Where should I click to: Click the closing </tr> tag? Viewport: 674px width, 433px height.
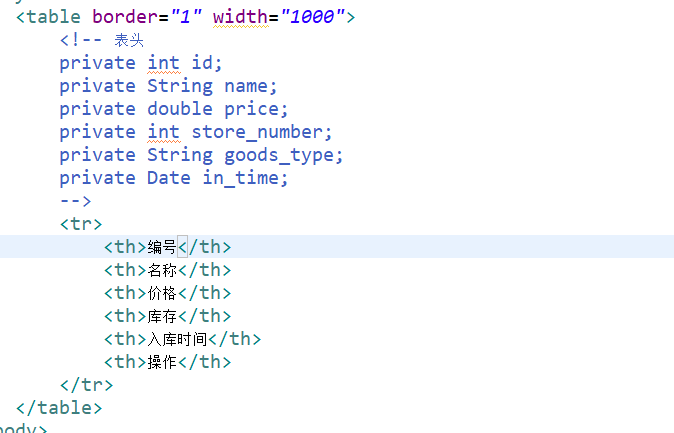point(86,385)
